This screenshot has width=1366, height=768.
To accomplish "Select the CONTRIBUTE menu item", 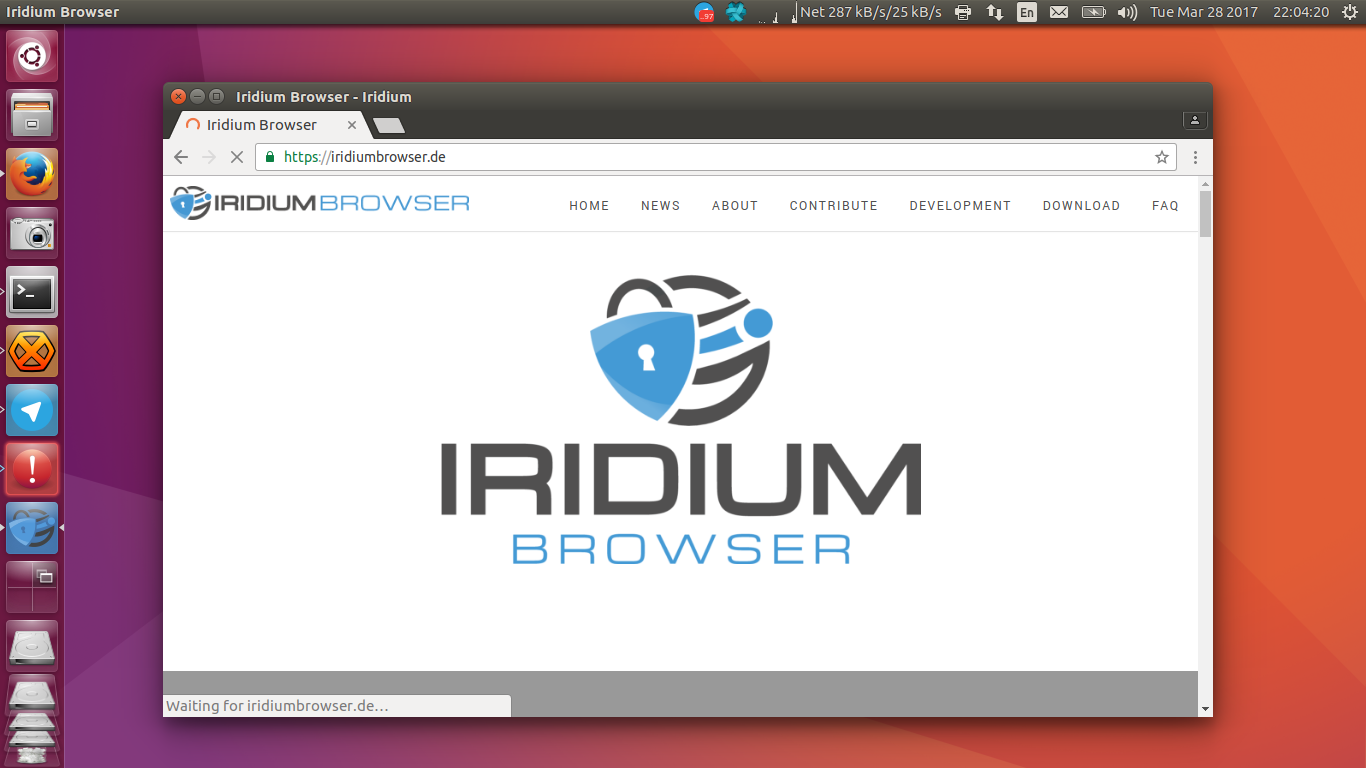I will [x=833, y=206].
